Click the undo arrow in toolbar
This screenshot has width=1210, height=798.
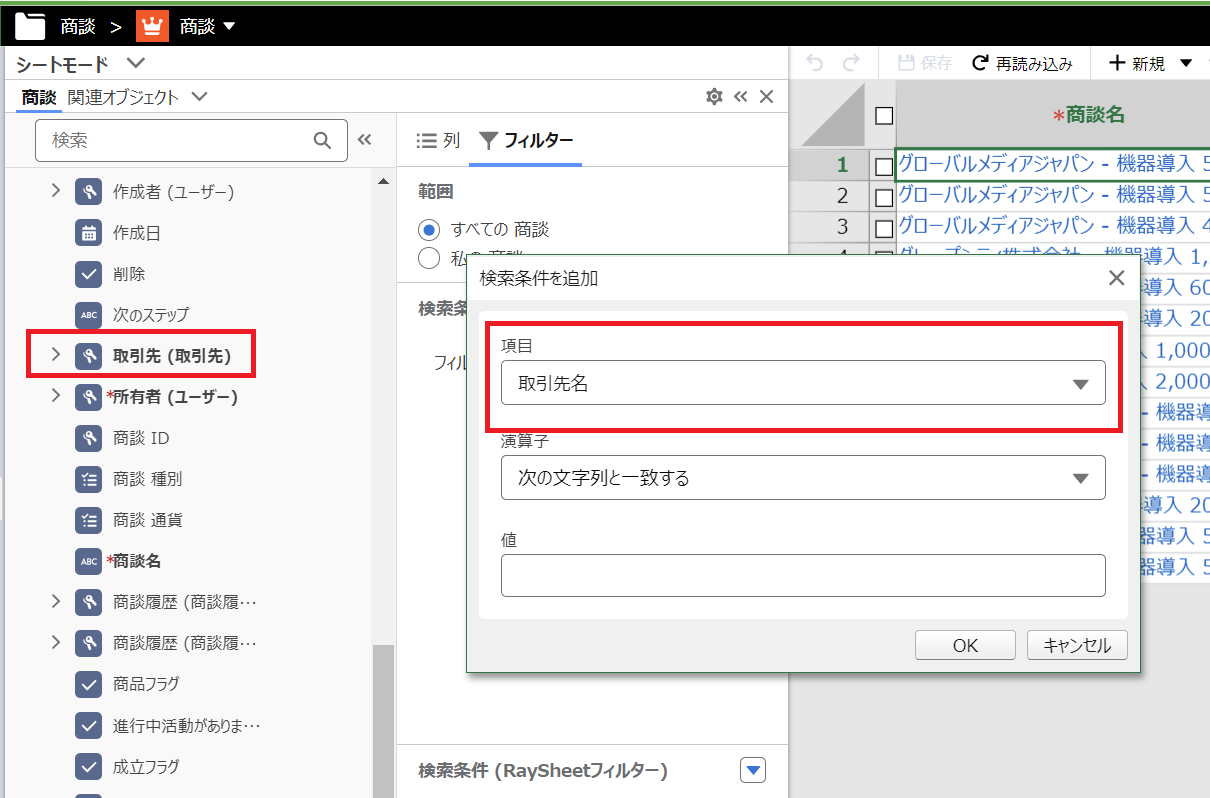click(815, 64)
